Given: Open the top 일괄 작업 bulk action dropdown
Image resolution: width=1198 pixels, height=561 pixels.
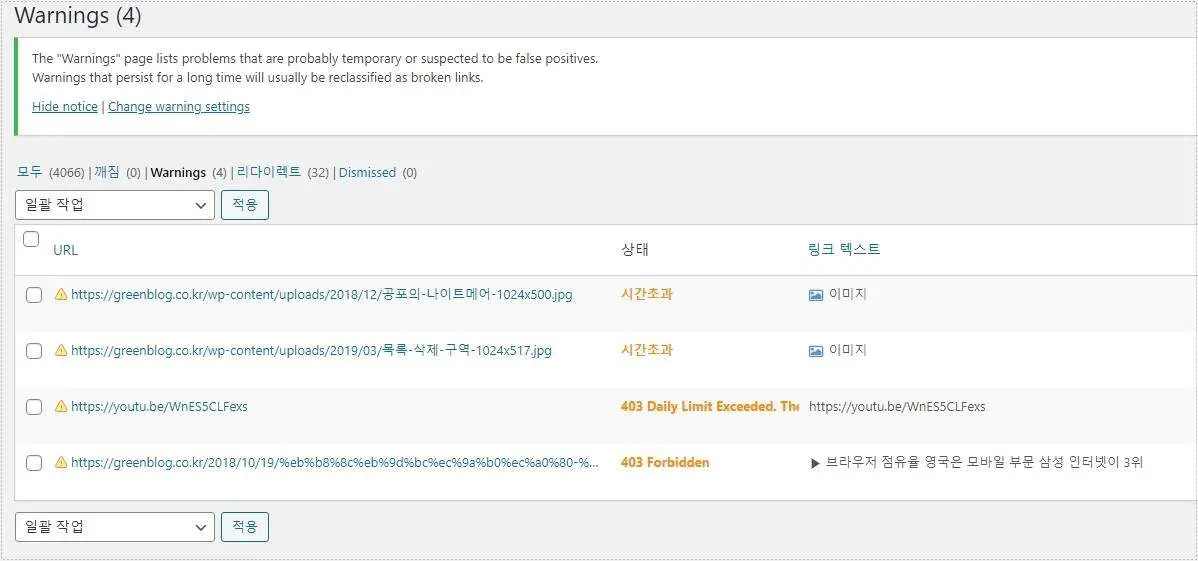Looking at the screenshot, I should tap(115, 205).
